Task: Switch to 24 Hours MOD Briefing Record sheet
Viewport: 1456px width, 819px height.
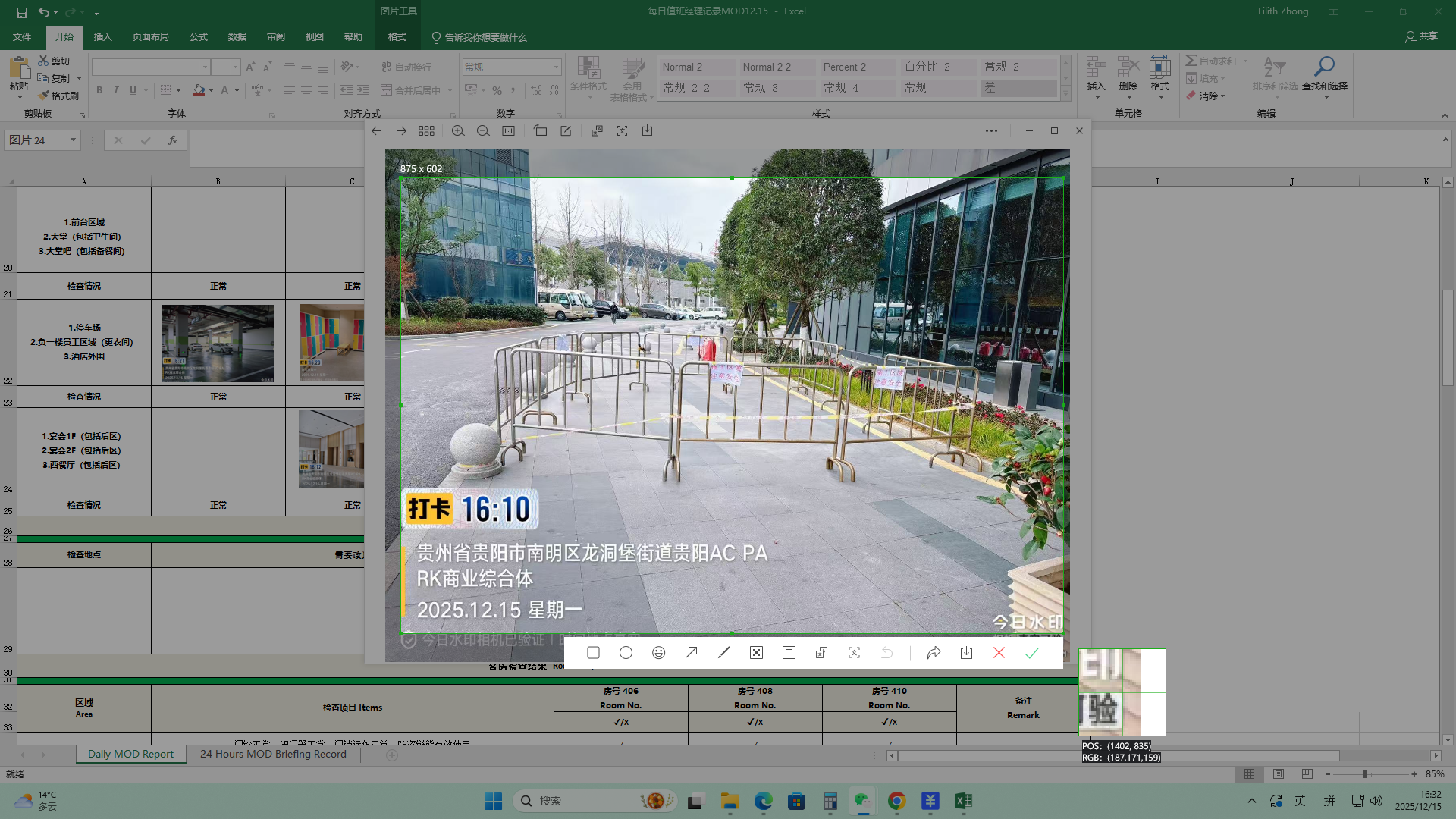Action: [x=273, y=754]
